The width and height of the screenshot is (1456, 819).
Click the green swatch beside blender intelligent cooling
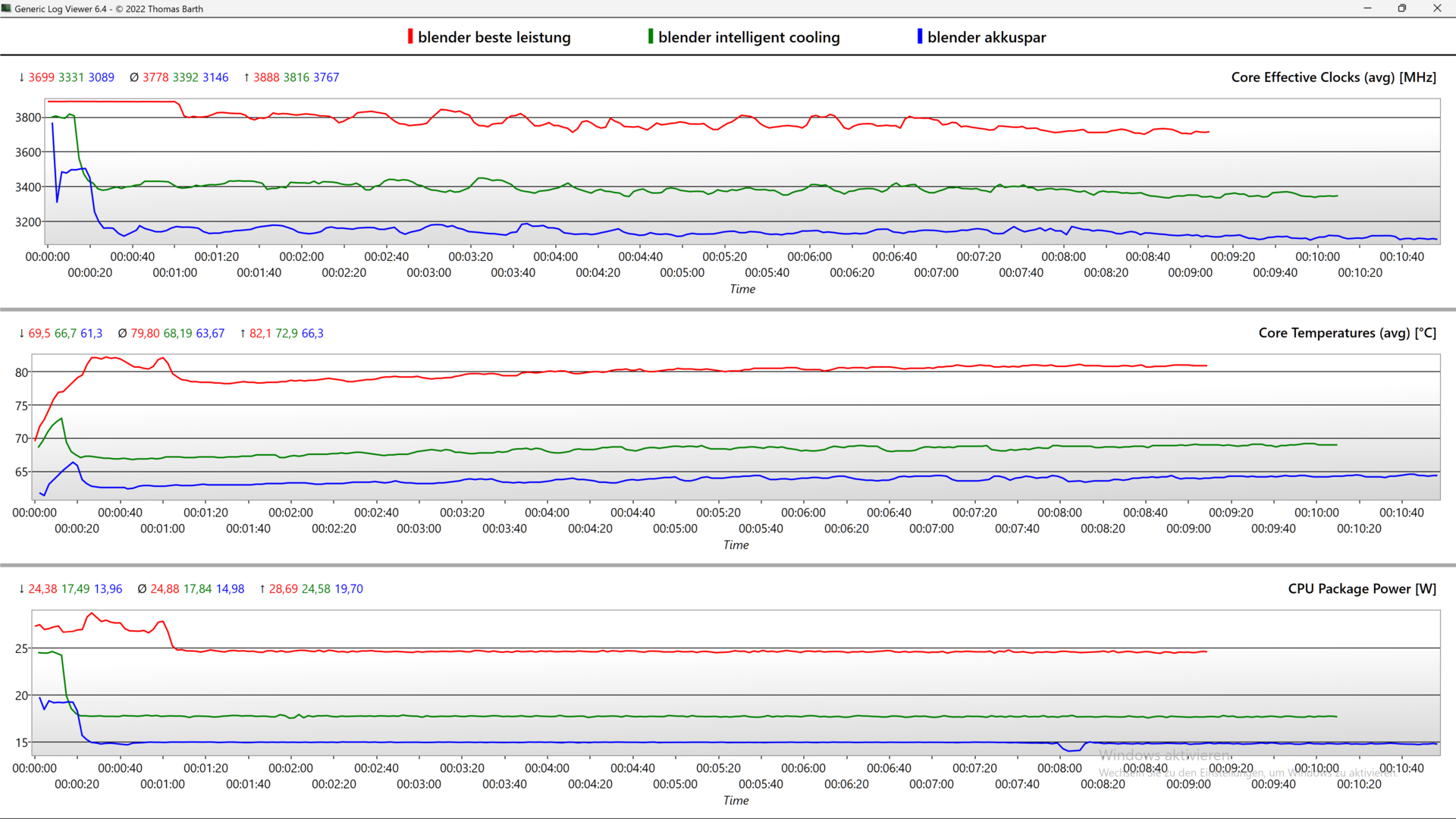[x=651, y=36]
